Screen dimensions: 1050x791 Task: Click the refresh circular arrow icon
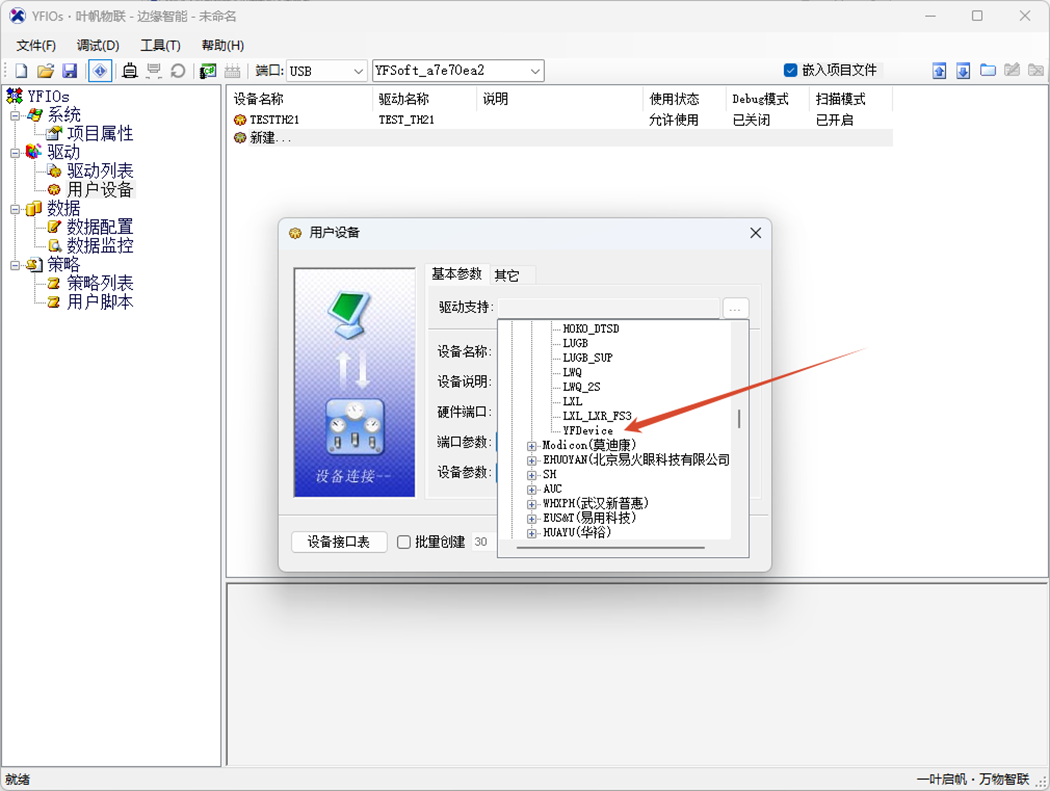[177, 70]
